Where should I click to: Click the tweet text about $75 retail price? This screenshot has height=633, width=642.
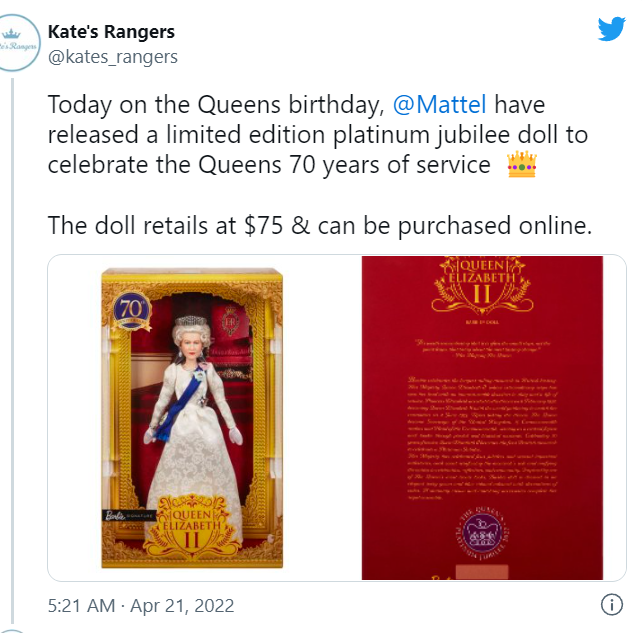(320, 225)
